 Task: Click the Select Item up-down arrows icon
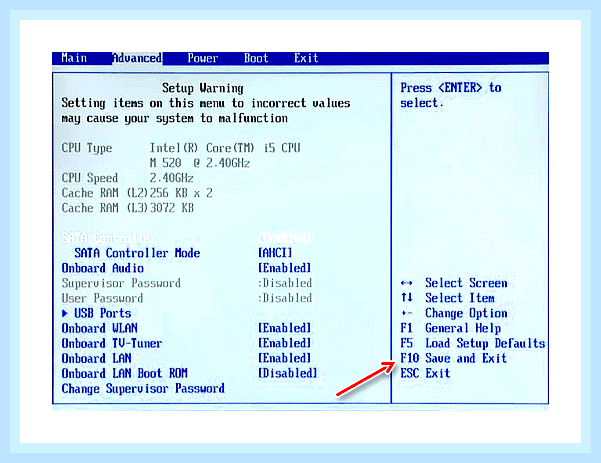coord(407,297)
